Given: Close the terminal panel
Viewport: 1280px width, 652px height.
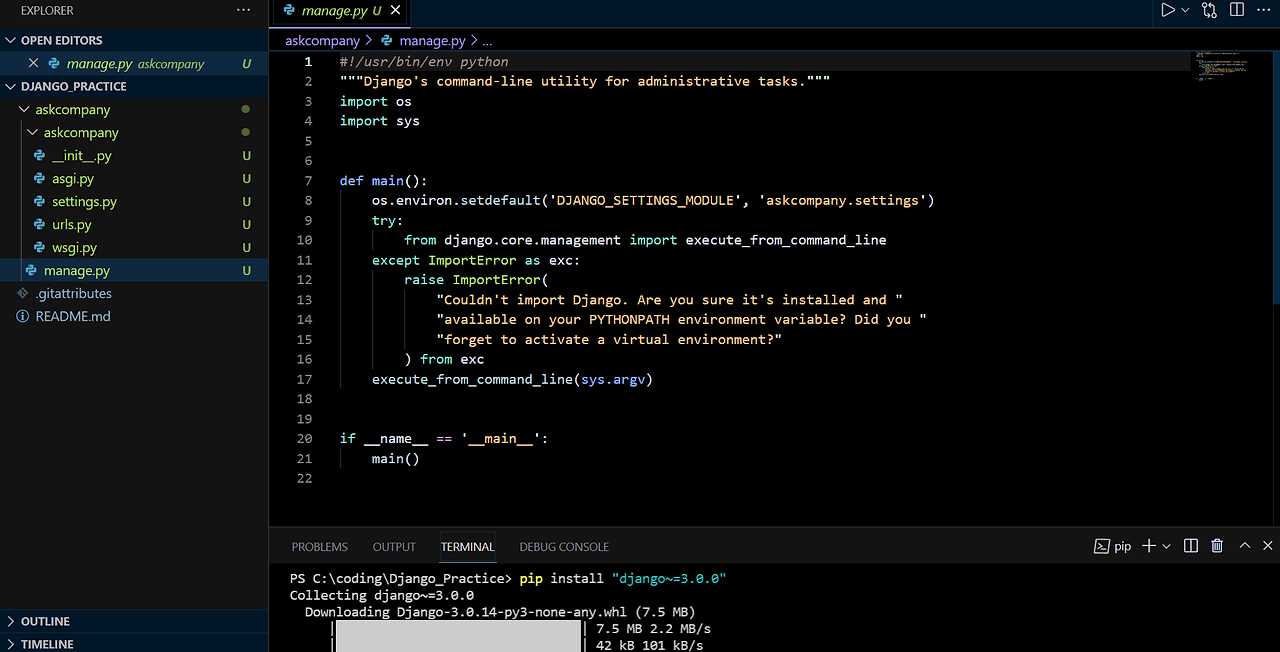Looking at the screenshot, I should 1268,546.
